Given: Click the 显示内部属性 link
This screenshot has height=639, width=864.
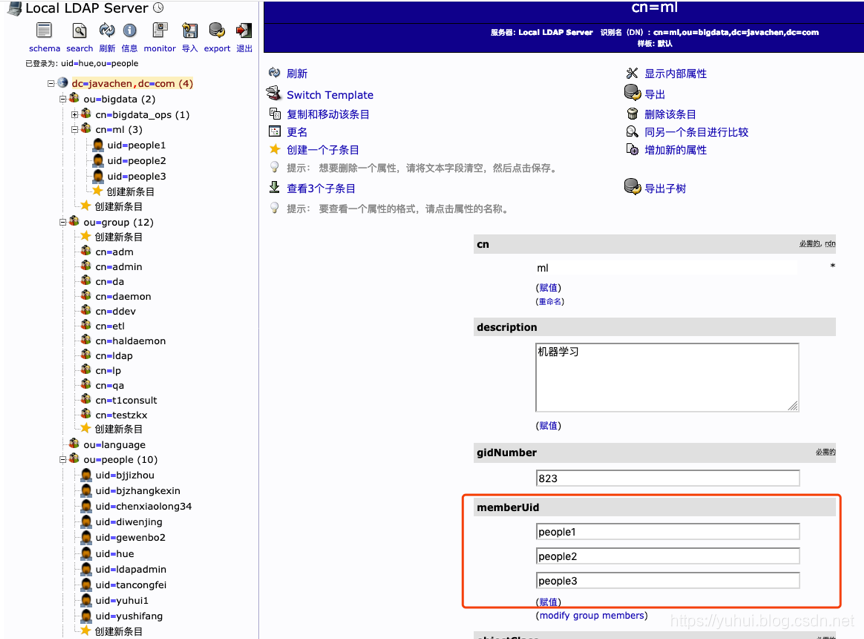Looking at the screenshot, I should click(676, 73).
